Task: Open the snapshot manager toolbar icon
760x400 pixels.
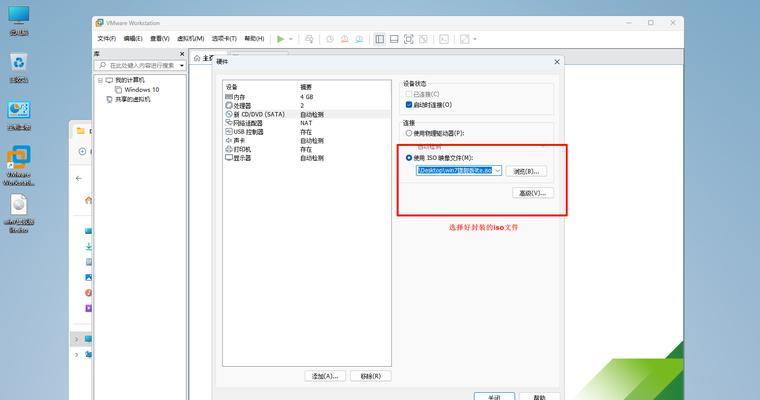Action: (x=359, y=39)
